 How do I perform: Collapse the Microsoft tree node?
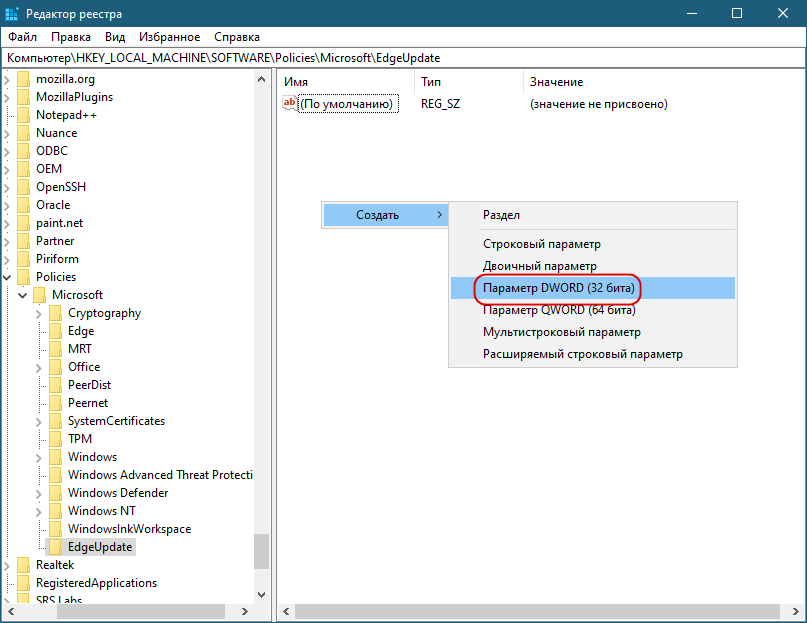click(23, 296)
